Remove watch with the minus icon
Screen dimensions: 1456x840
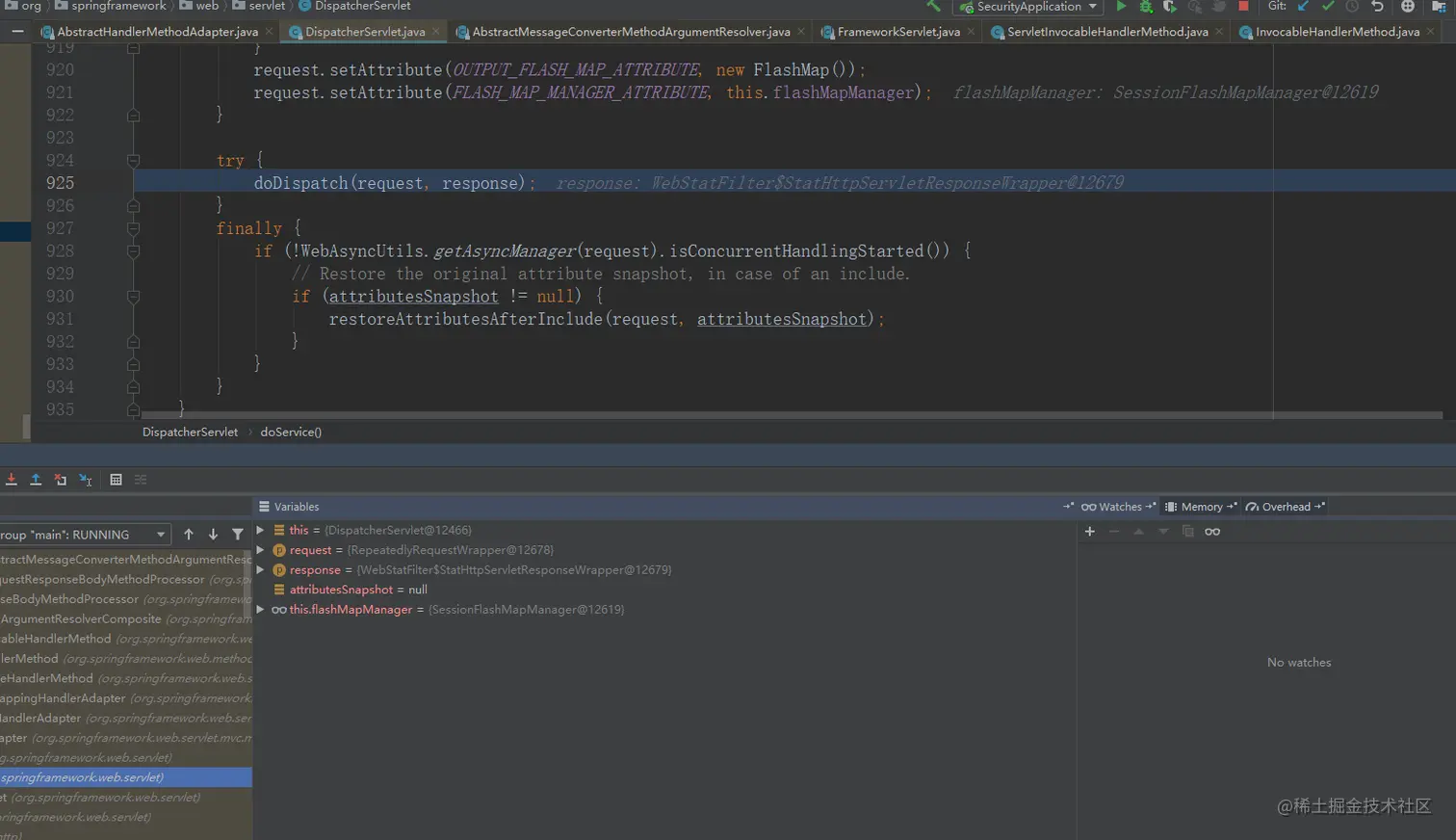point(1114,532)
